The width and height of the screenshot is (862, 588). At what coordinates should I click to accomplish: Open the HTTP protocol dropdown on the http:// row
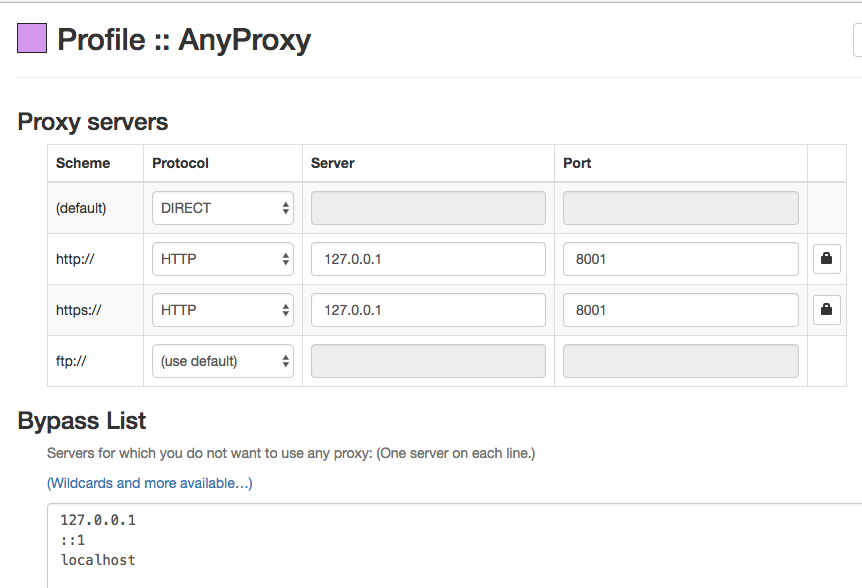coord(222,258)
